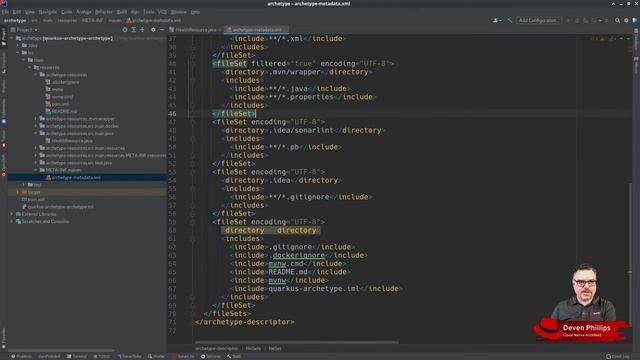Click Expand All in Project panel

click(133, 30)
